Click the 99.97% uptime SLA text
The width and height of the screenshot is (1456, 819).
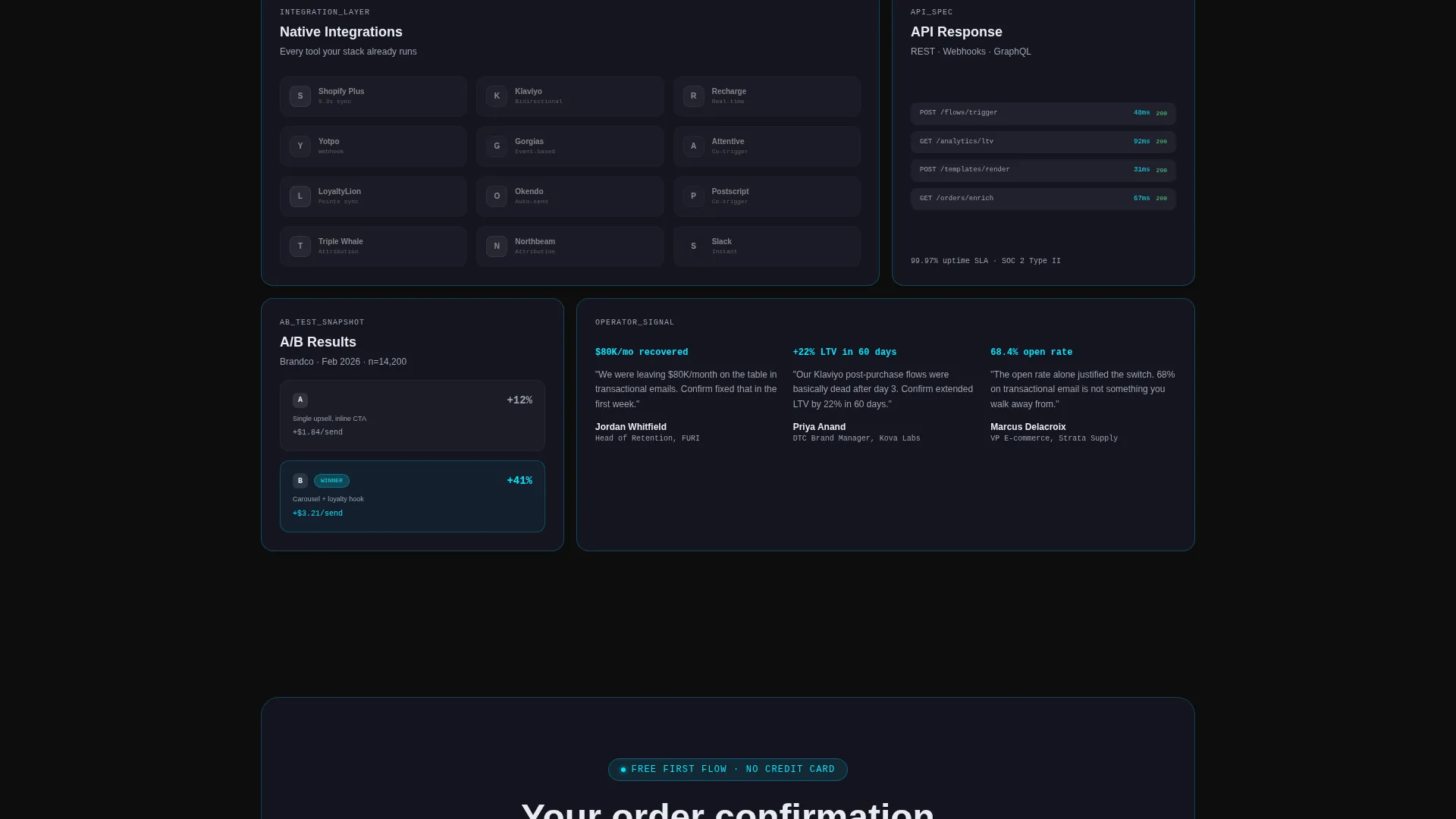(949, 261)
